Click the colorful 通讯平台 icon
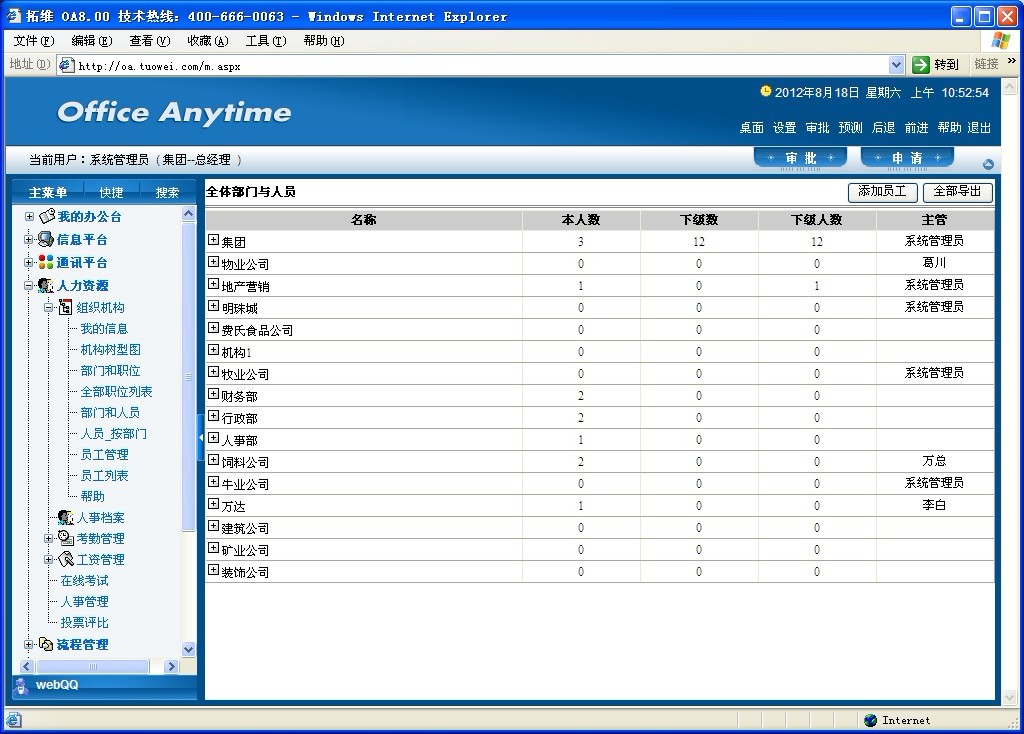This screenshot has width=1024, height=734. pyautogui.click(x=46, y=263)
